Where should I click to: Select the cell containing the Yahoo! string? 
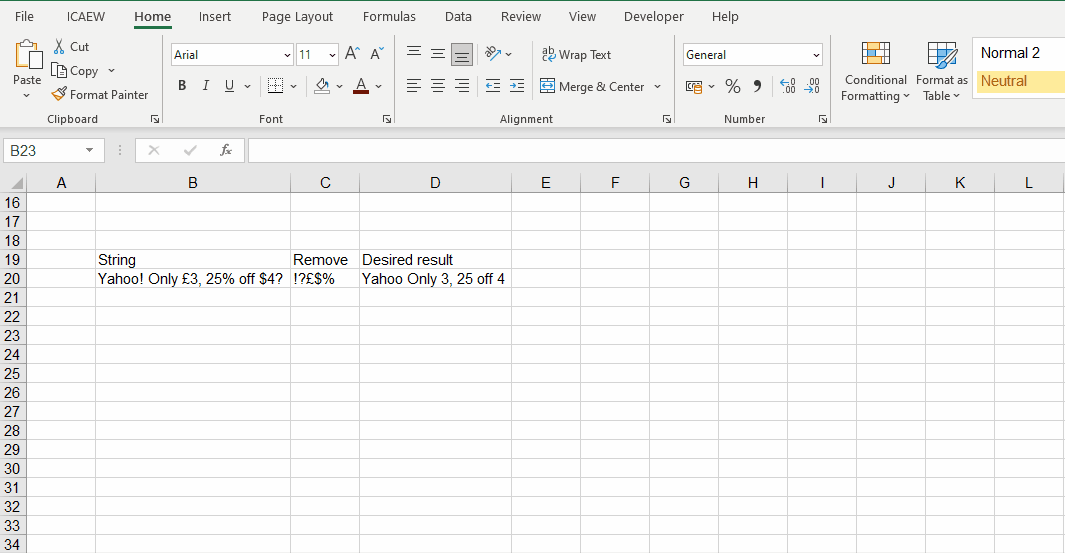click(x=191, y=279)
